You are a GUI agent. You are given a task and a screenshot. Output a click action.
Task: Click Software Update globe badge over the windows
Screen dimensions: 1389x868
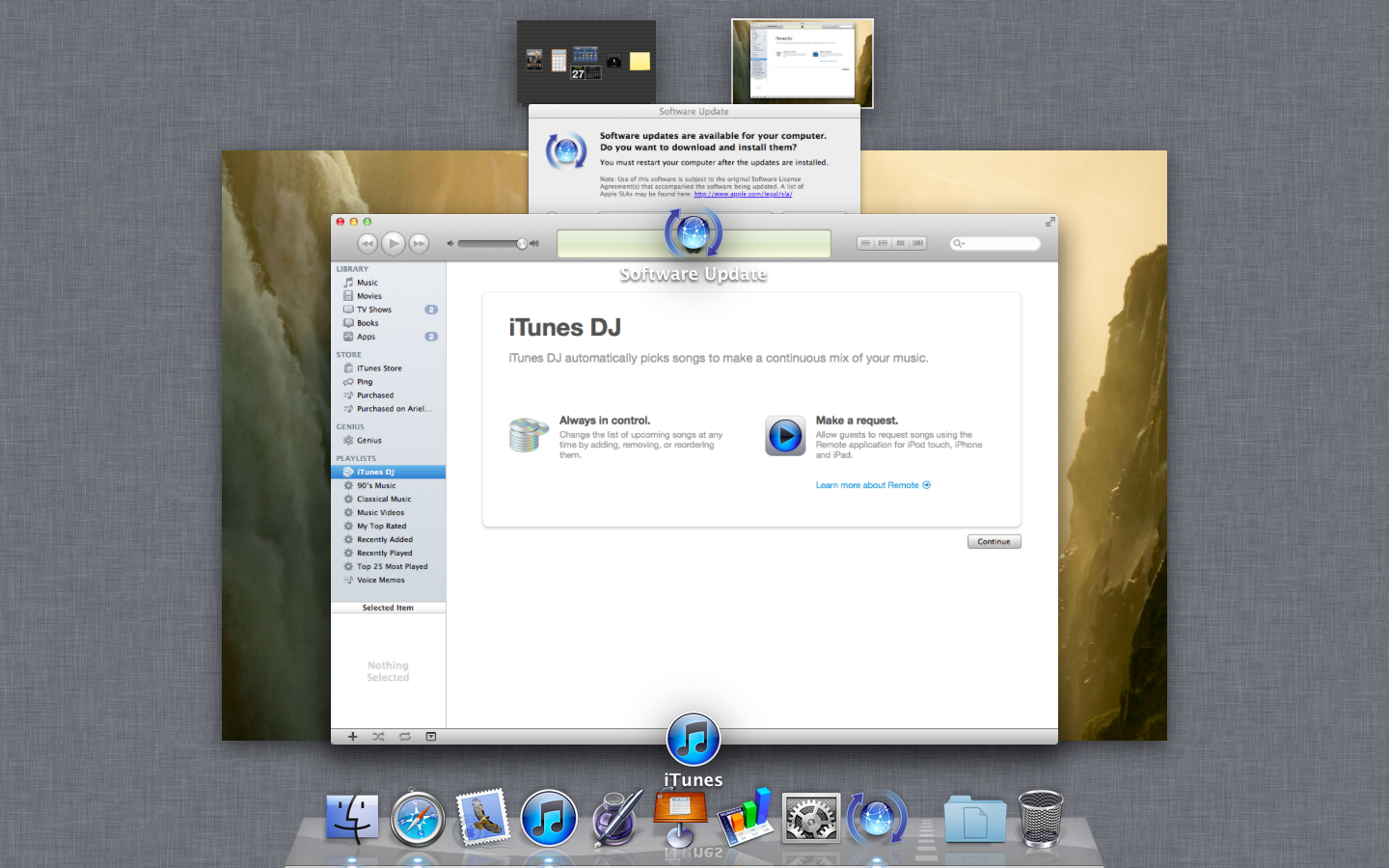693,233
